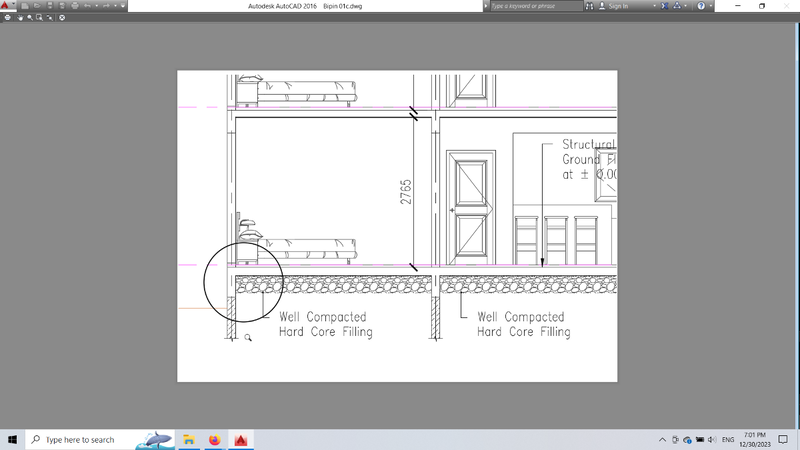The image size is (800, 450).
Task: Open Customize Quick Access Toolbar dropdown
Action: click(123, 6)
